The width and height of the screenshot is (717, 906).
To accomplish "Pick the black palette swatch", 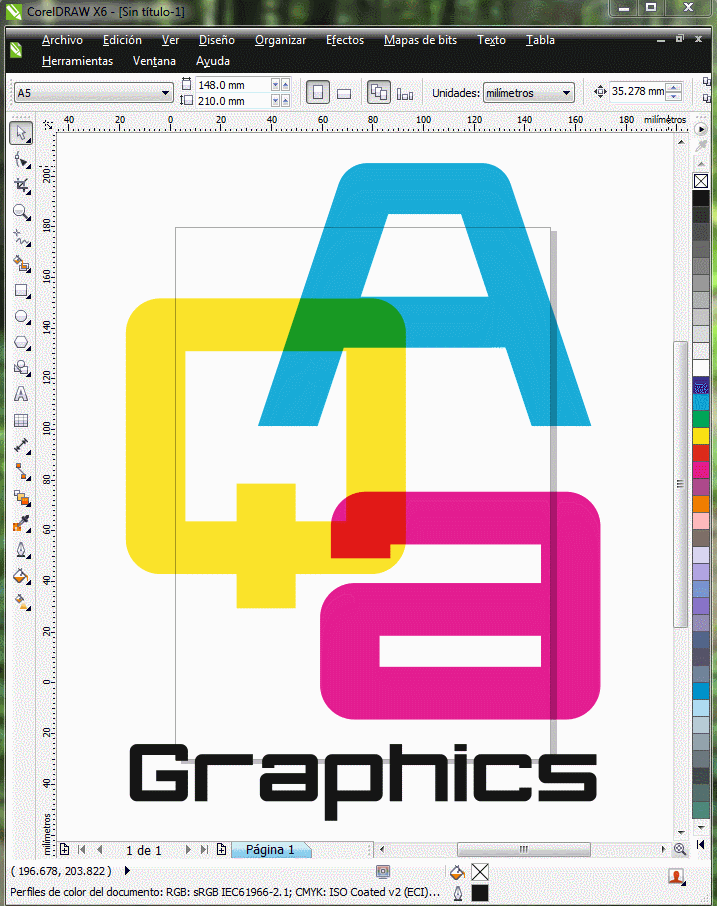I will 701,198.
